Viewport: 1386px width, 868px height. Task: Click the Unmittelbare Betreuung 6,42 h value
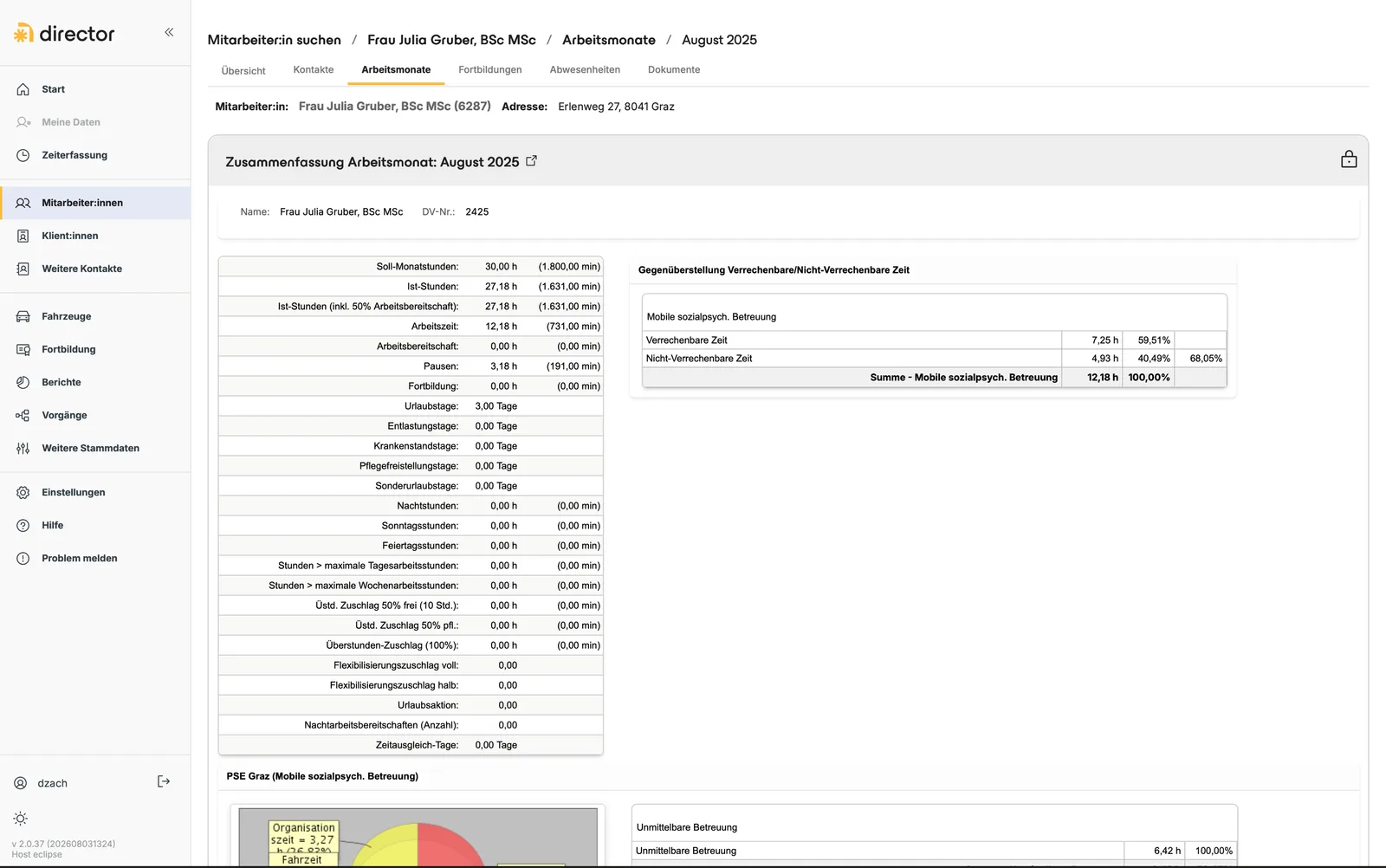[x=1167, y=851]
